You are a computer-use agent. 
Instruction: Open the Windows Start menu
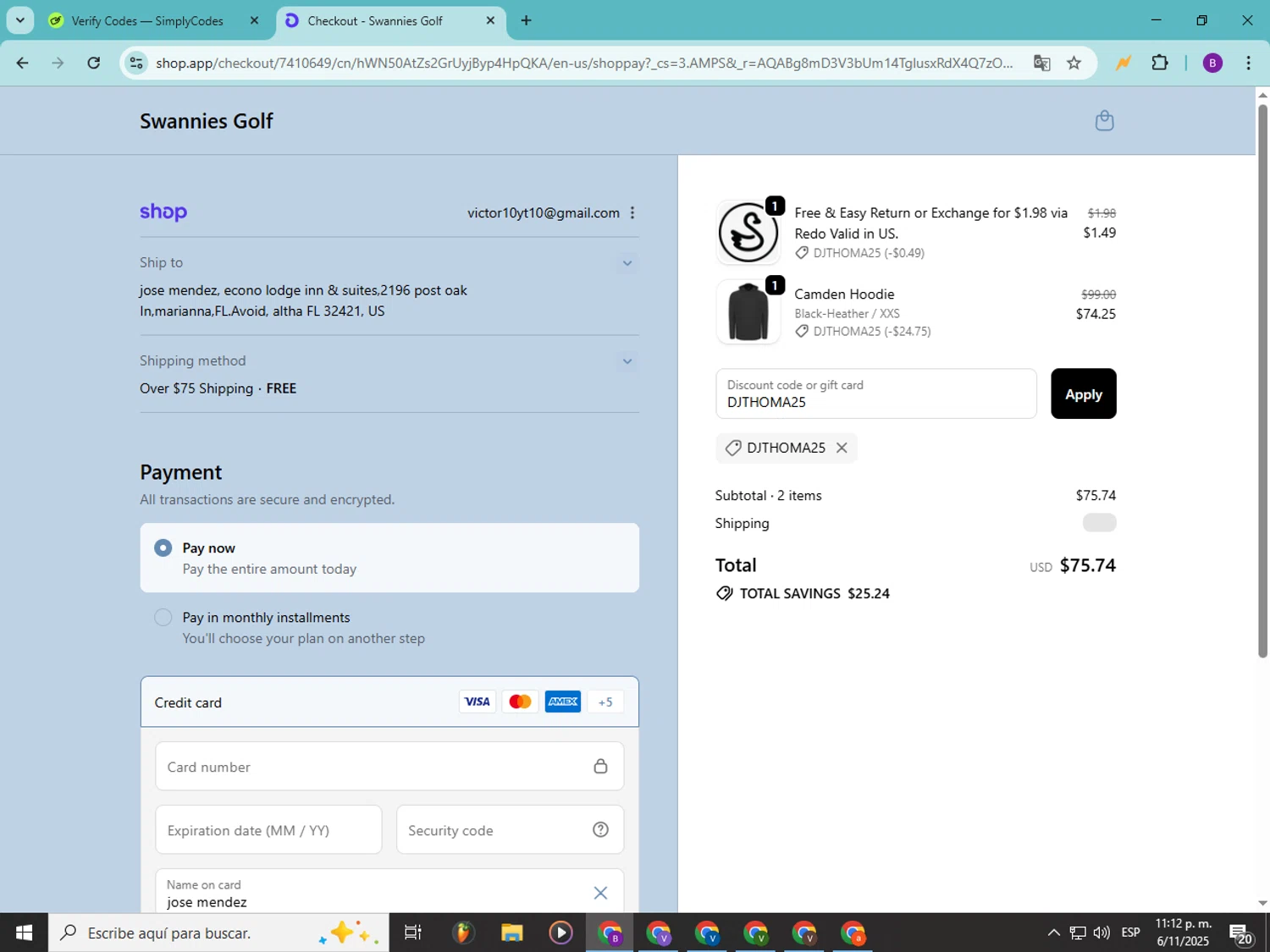(x=24, y=933)
